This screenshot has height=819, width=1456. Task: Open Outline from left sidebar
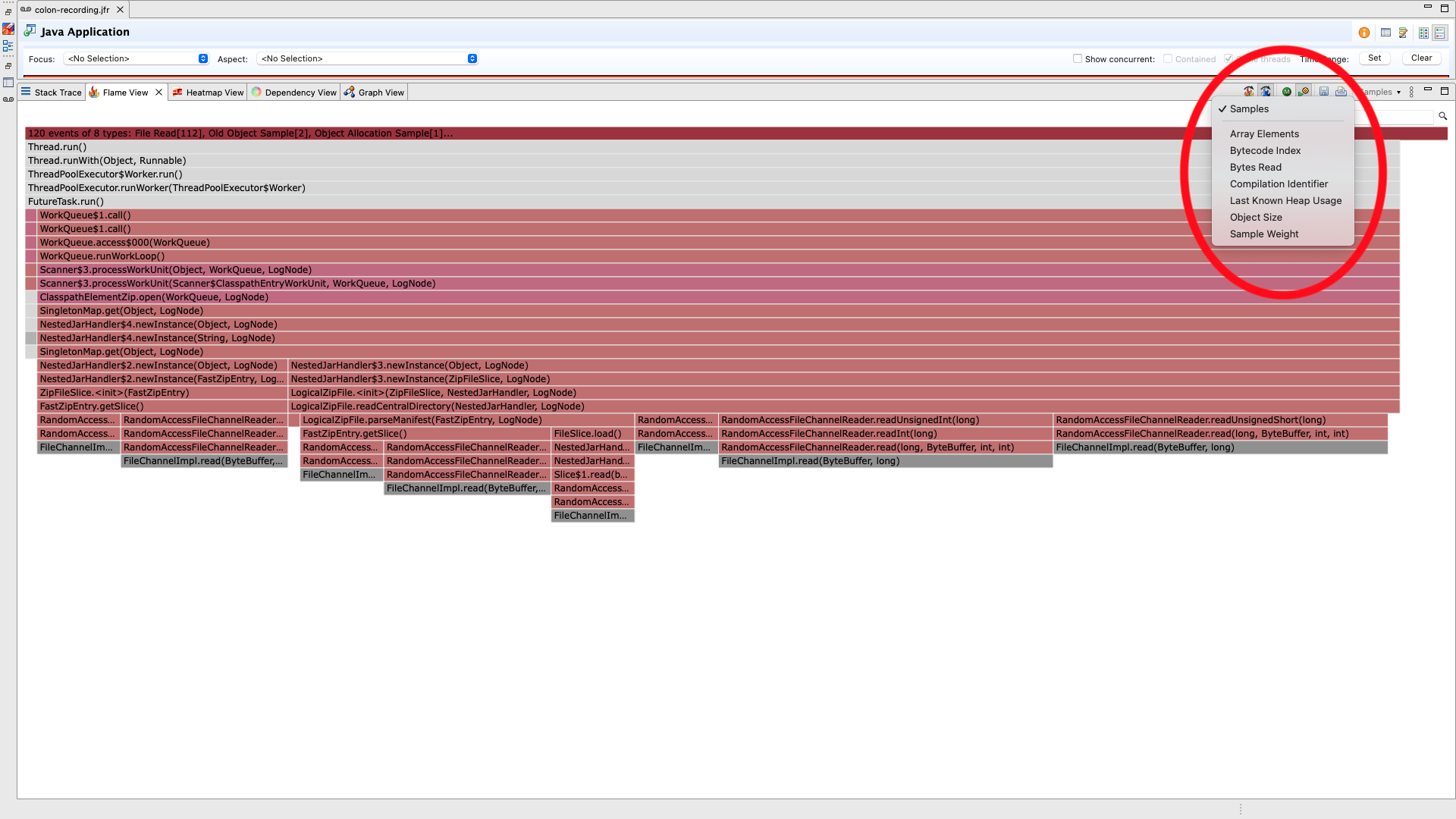[x=8, y=46]
